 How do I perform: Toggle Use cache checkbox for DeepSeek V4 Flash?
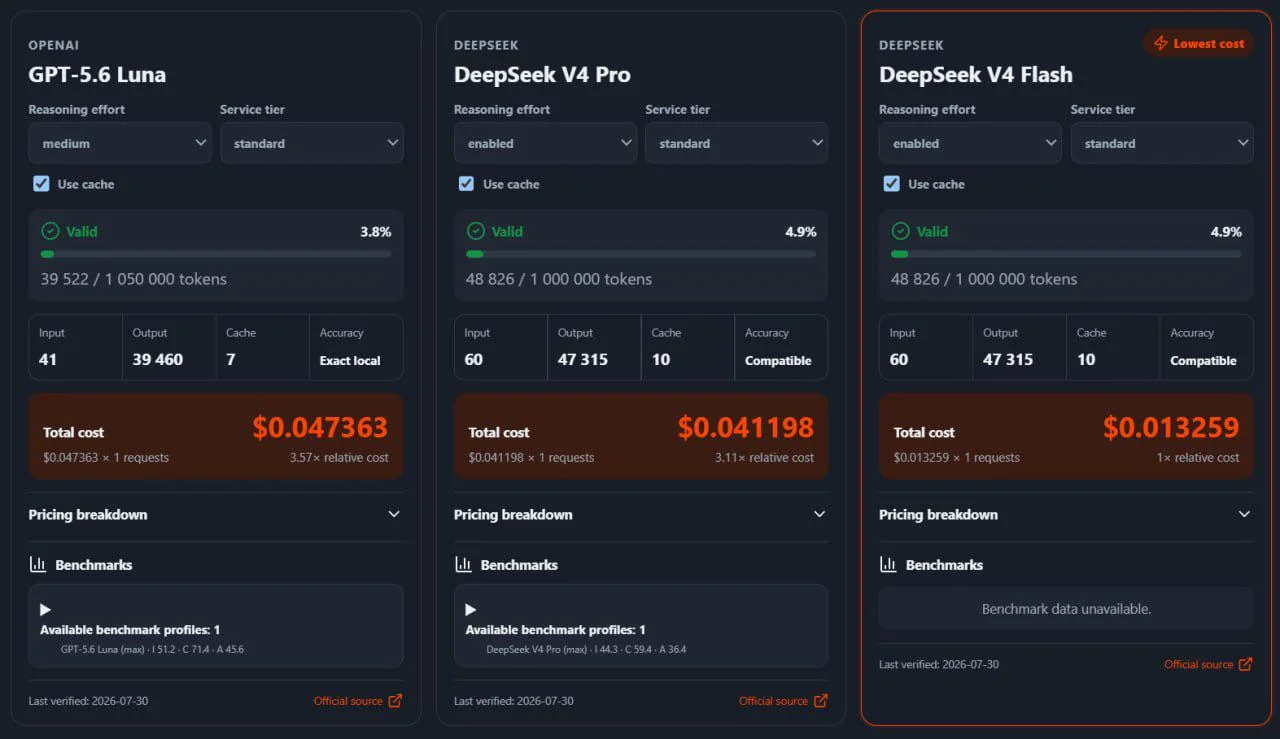pyautogui.click(x=891, y=184)
